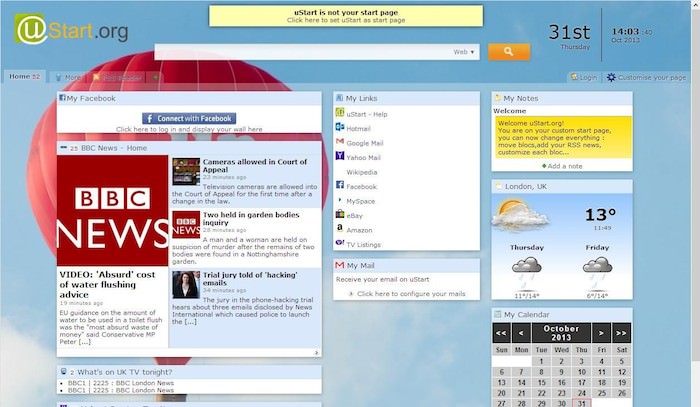Click the woman's photo thumbnail for hacking story
Screen dimensions: 700x407
pyautogui.click(x=186, y=285)
